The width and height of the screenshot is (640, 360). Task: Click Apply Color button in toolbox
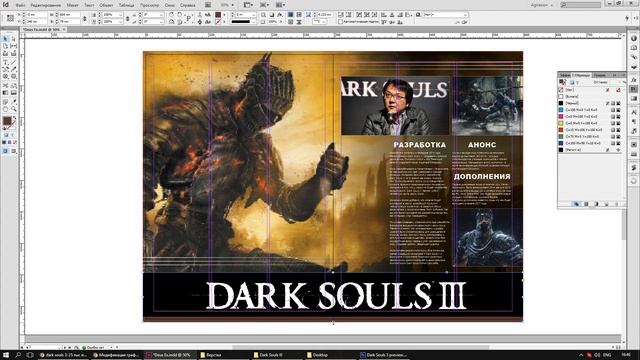(x=4, y=142)
